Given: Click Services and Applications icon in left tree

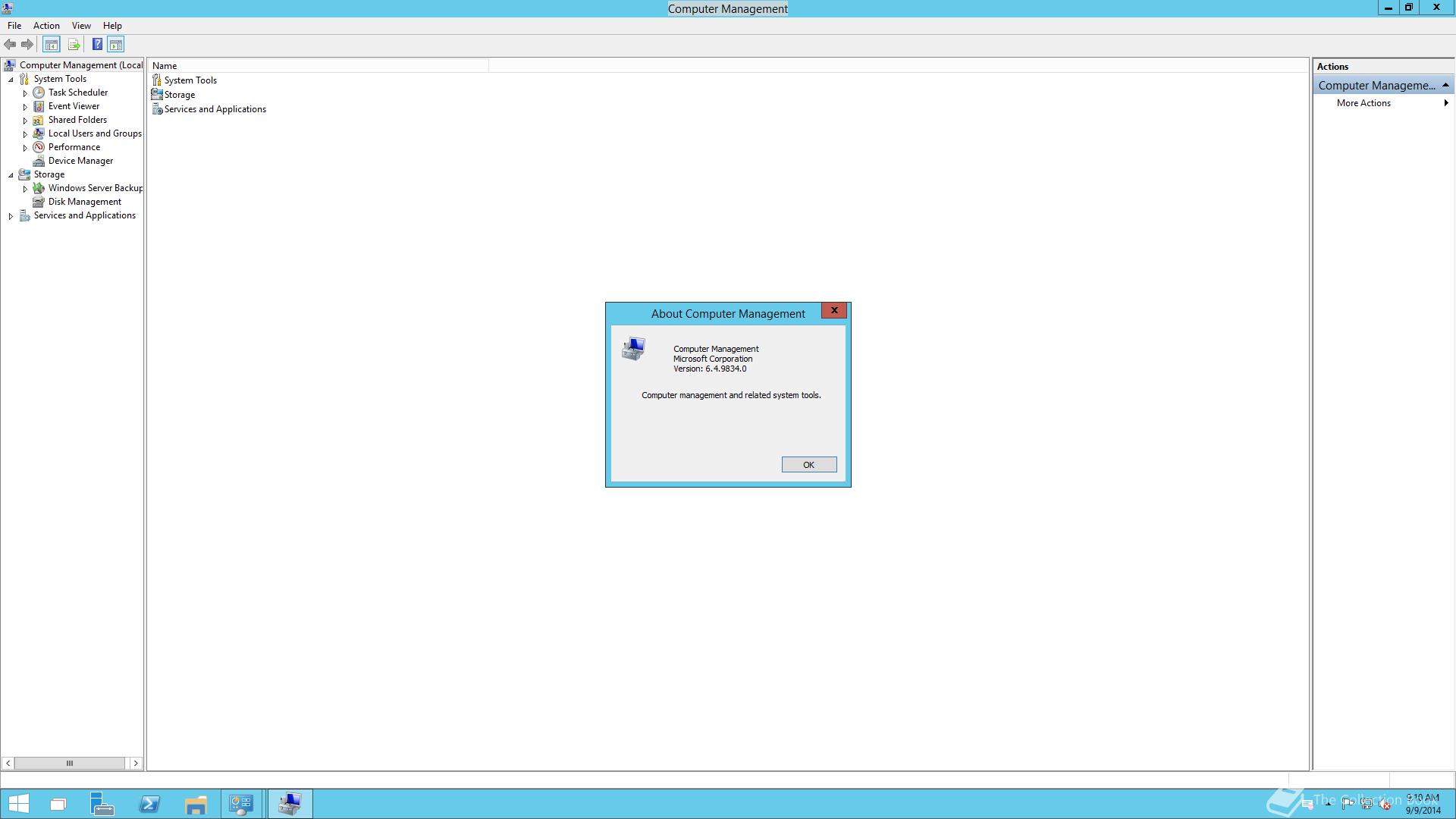Looking at the screenshot, I should [24, 215].
